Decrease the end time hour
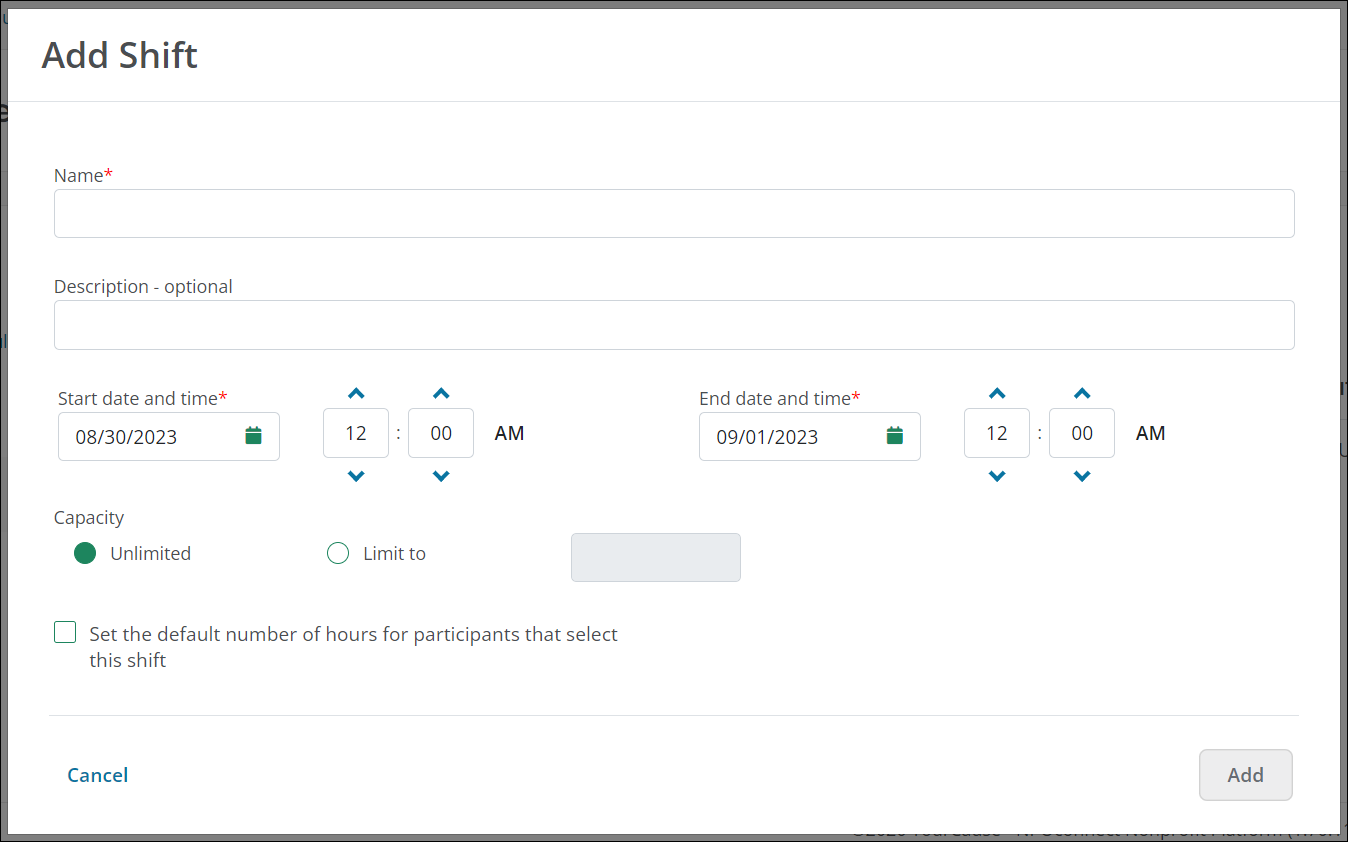Viewport: 1348px width, 842px height. 997,476
